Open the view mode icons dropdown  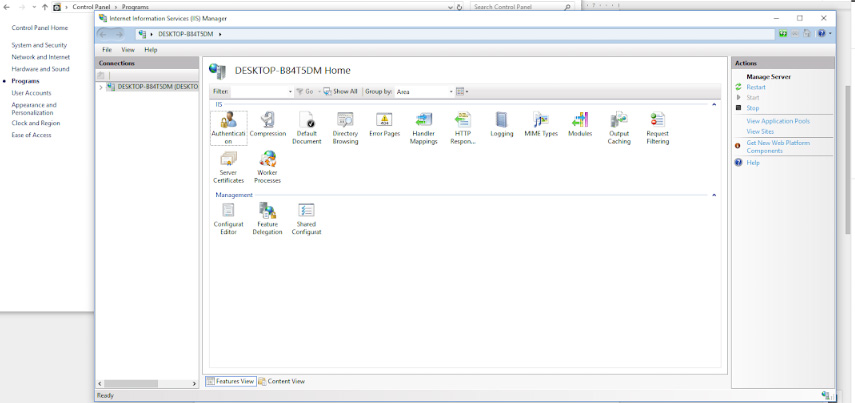[x=462, y=92]
